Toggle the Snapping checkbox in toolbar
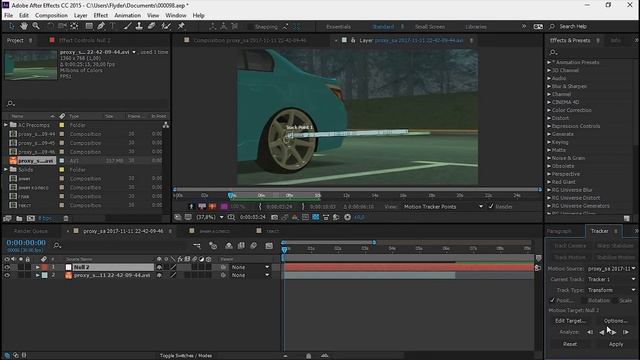The height and width of the screenshot is (360, 640). tap(250, 27)
